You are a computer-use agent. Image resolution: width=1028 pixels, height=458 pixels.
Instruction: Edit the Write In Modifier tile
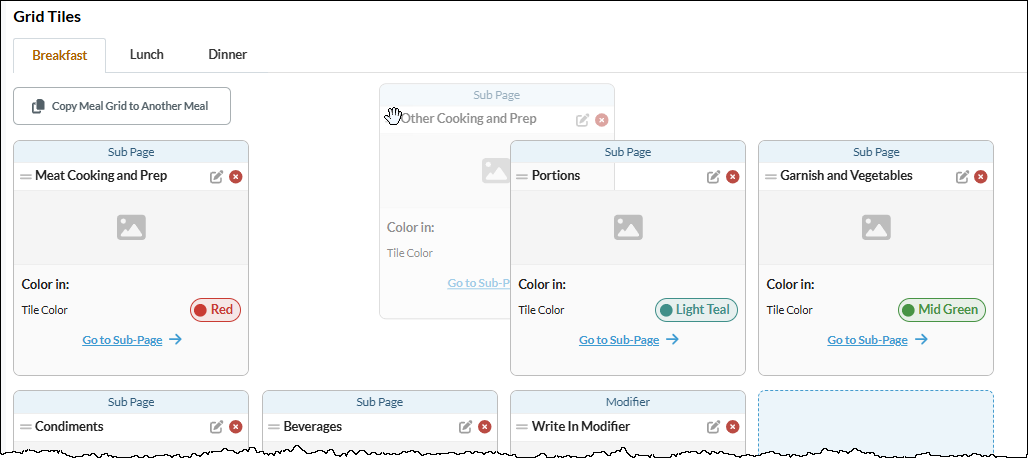[713, 427]
